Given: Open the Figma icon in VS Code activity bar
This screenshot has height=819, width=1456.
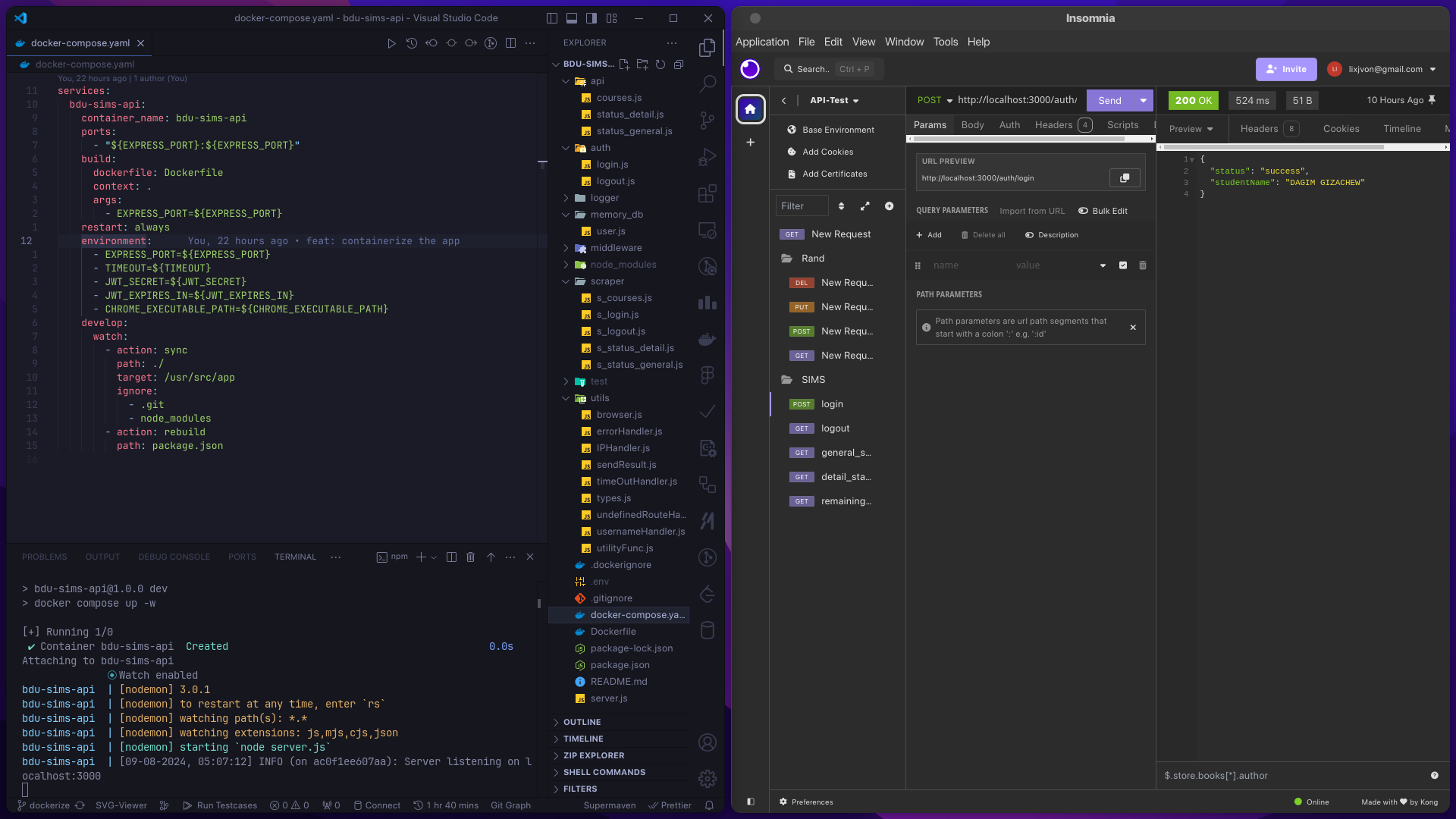Looking at the screenshot, I should pyautogui.click(x=707, y=375).
